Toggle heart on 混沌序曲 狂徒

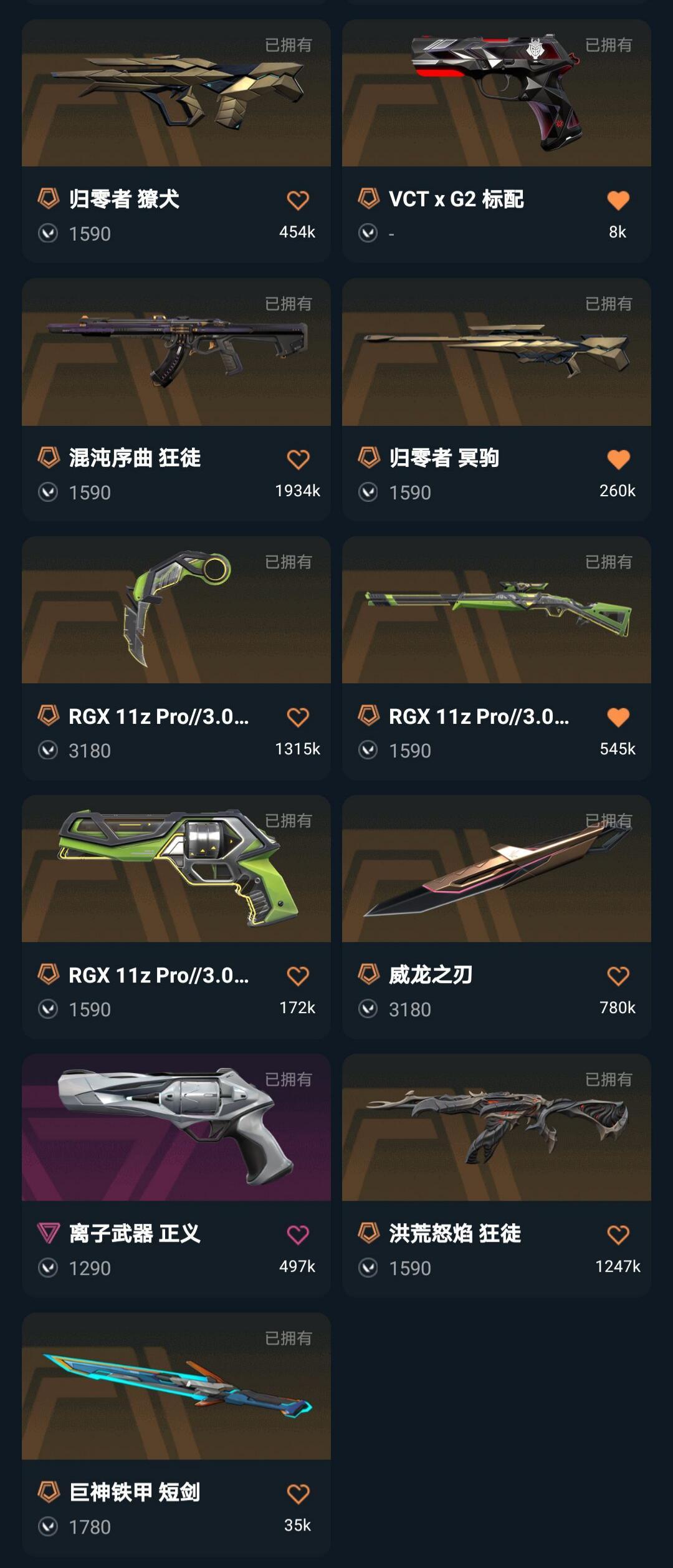click(298, 459)
